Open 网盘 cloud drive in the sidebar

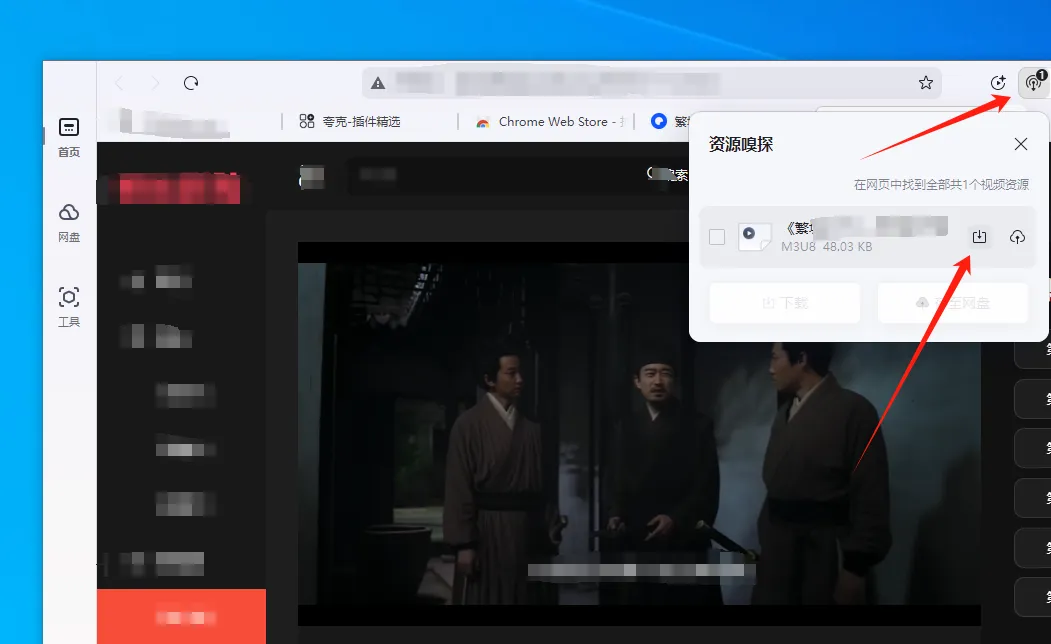coord(69,222)
